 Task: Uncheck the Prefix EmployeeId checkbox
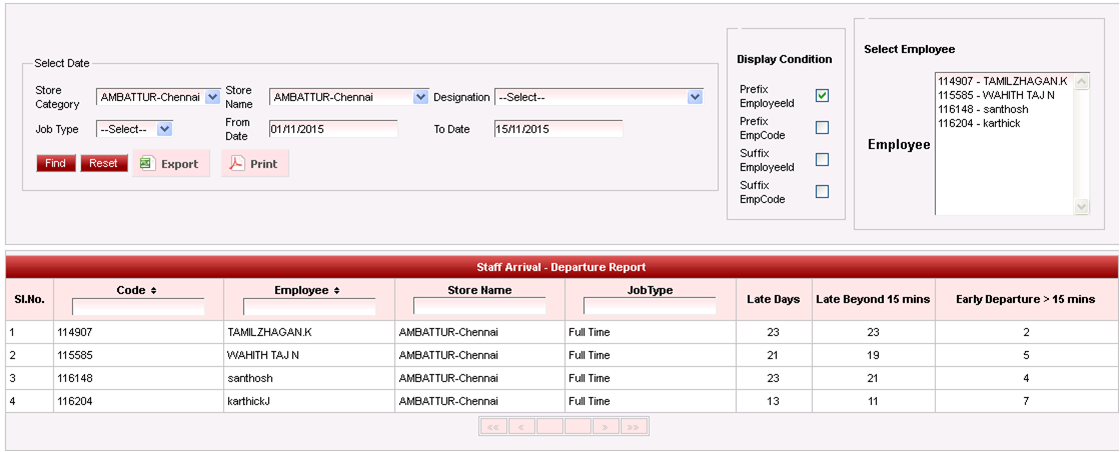[x=822, y=96]
